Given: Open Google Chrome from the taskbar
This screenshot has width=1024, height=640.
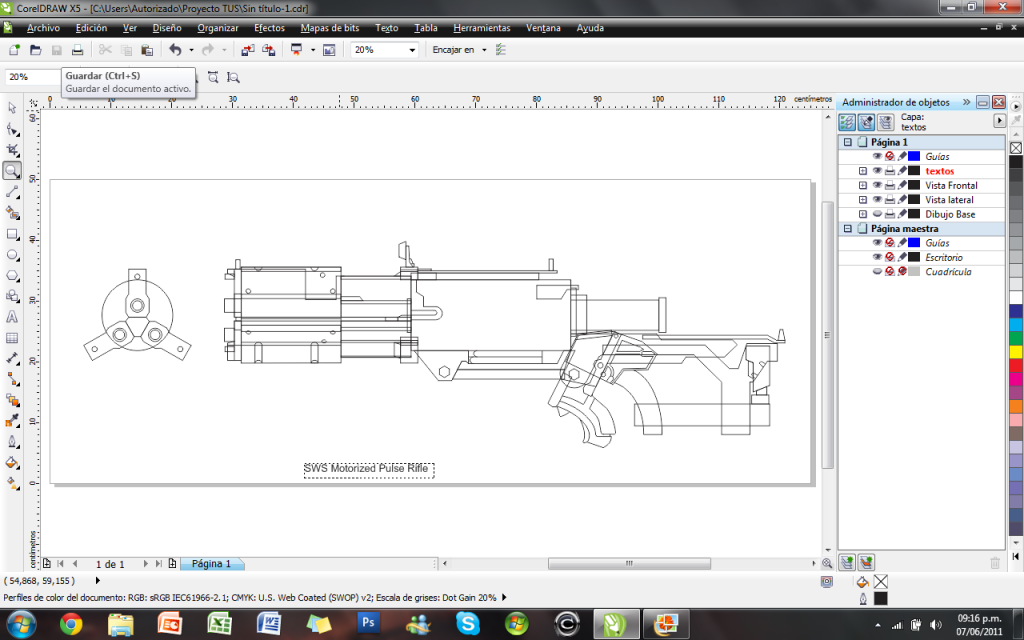Looking at the screenshot, I should coord(71,624).
